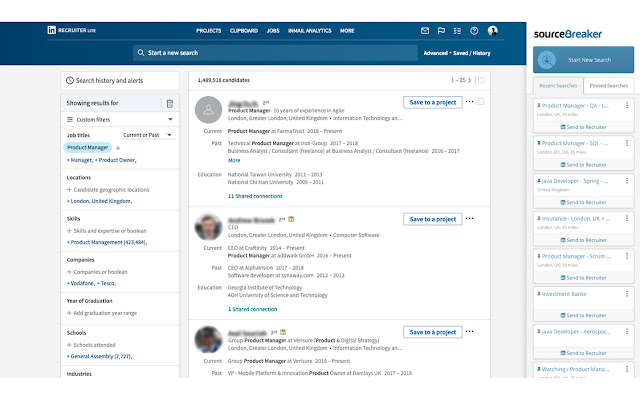This screenshot has width=640, height=400.
Task: View 1 Shared connection
Action: (x=252, y=309)
